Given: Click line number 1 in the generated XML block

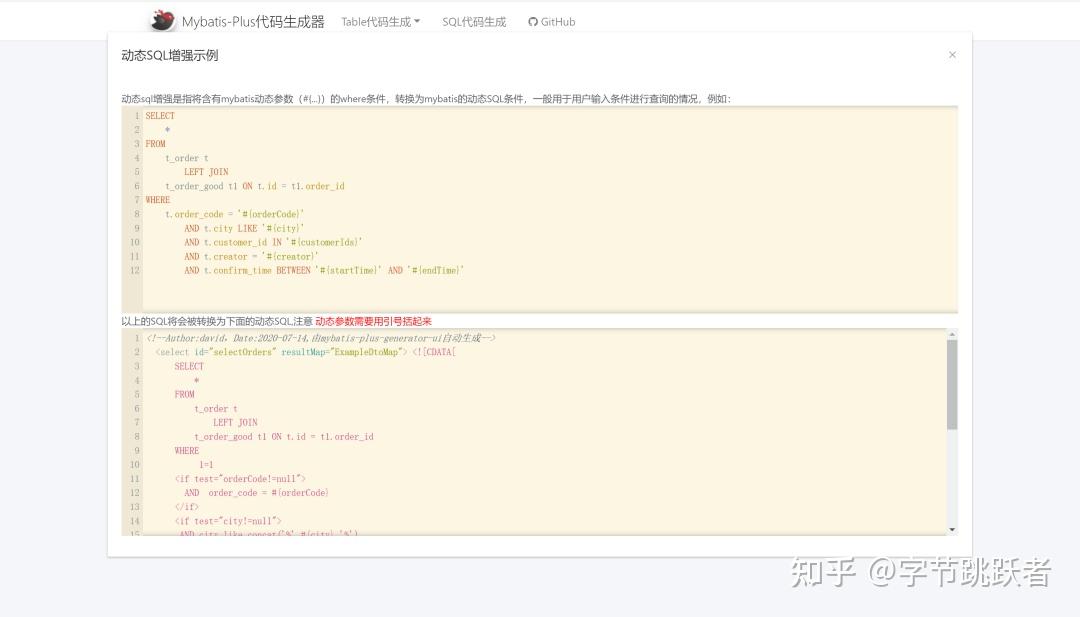Looking at the screenshot, I should click(x=137, y=338).
